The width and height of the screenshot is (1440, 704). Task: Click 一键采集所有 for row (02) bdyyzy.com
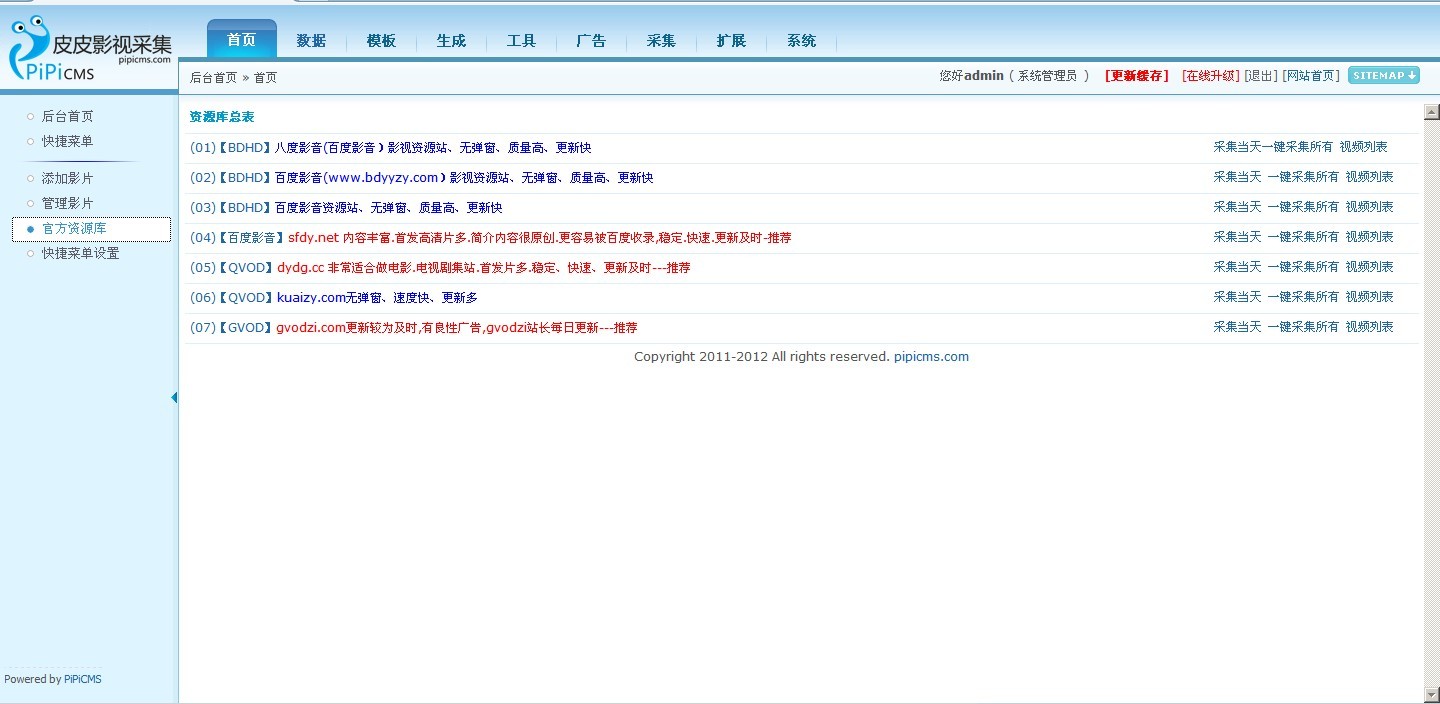1303,177
